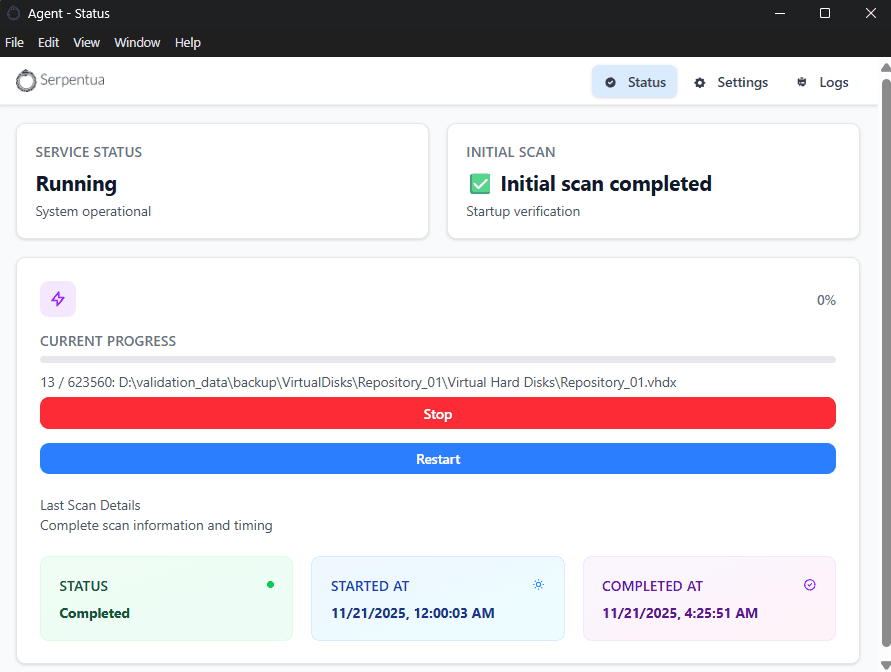Image resolution: width=891 pixels, height=672 pixels.
Task: Select the shield icon on the Status tab
Action: click(610, 82)
